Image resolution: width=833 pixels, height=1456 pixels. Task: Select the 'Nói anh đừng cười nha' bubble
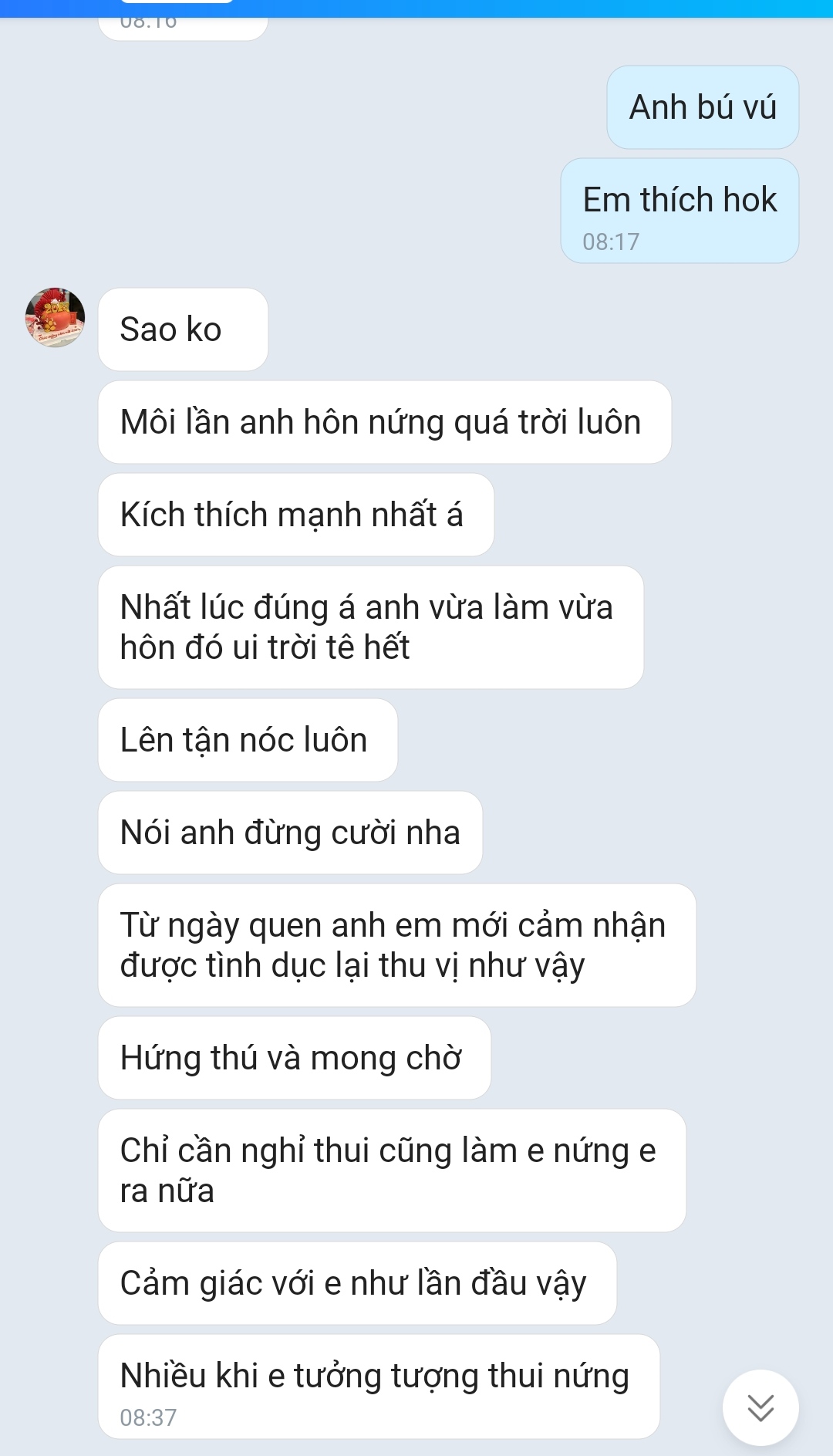point(290,833)
